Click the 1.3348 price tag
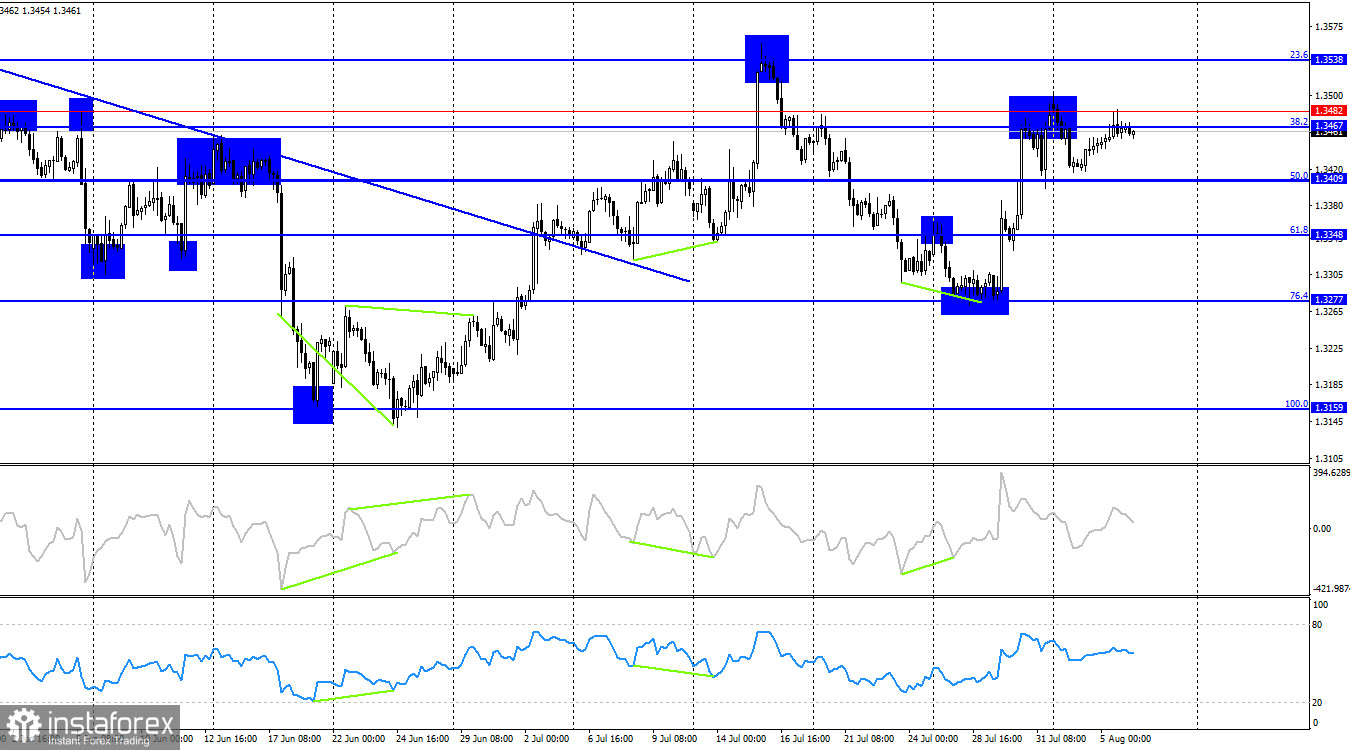 point(1328,235)
